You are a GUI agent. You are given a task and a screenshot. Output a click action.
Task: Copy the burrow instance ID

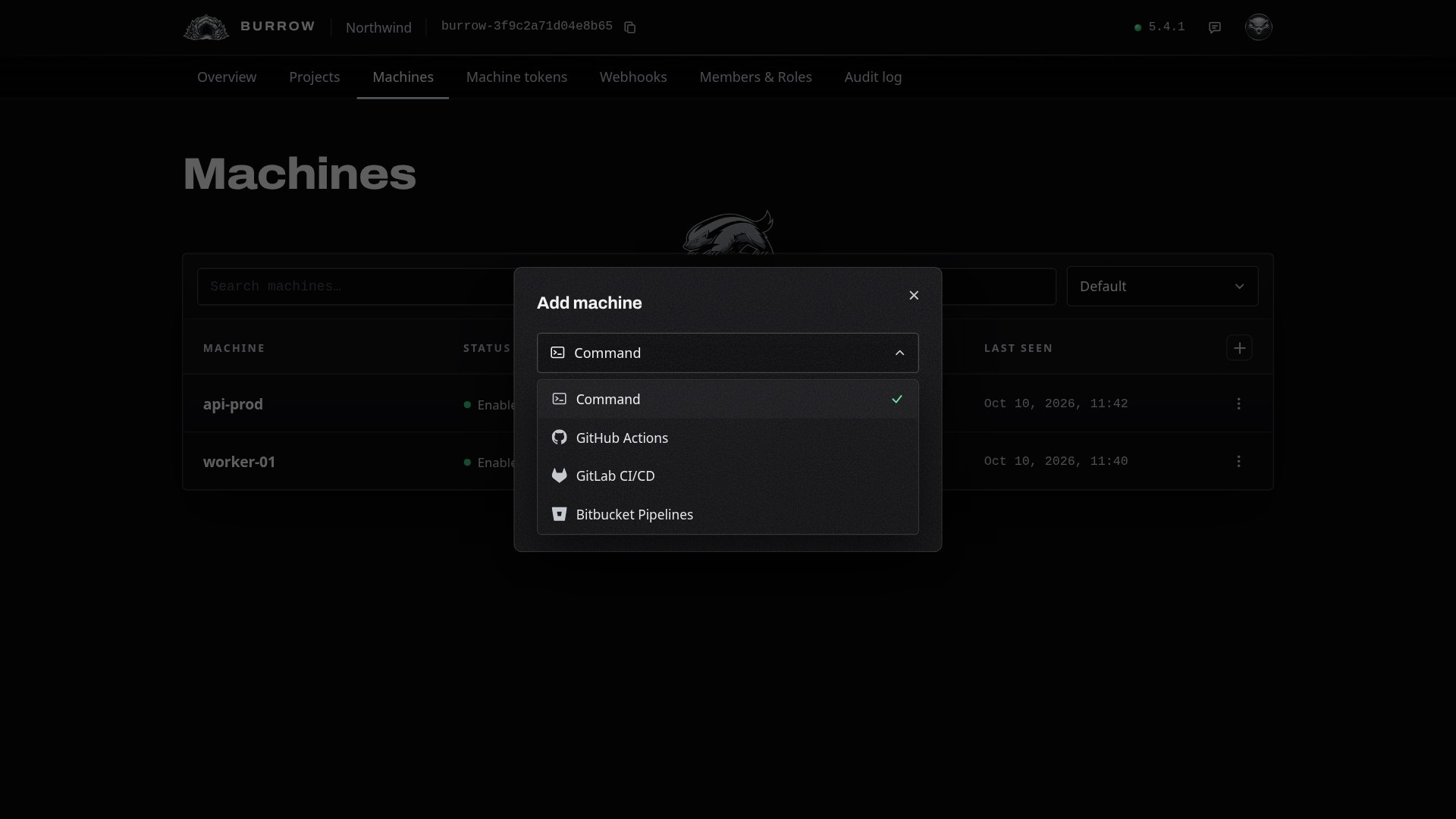[x=629, y=27]
